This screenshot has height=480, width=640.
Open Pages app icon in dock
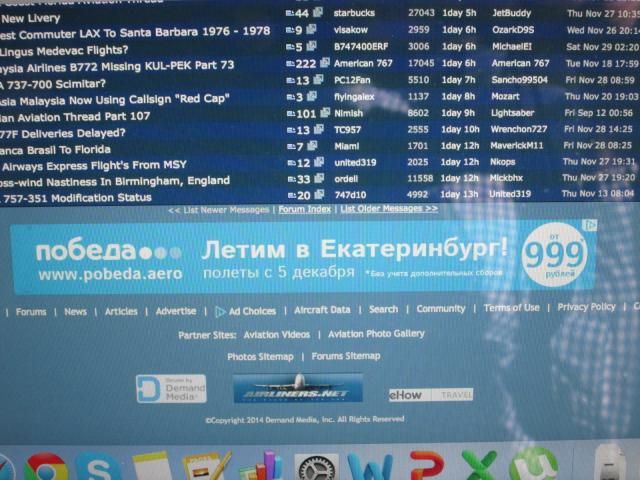[207, 466]
